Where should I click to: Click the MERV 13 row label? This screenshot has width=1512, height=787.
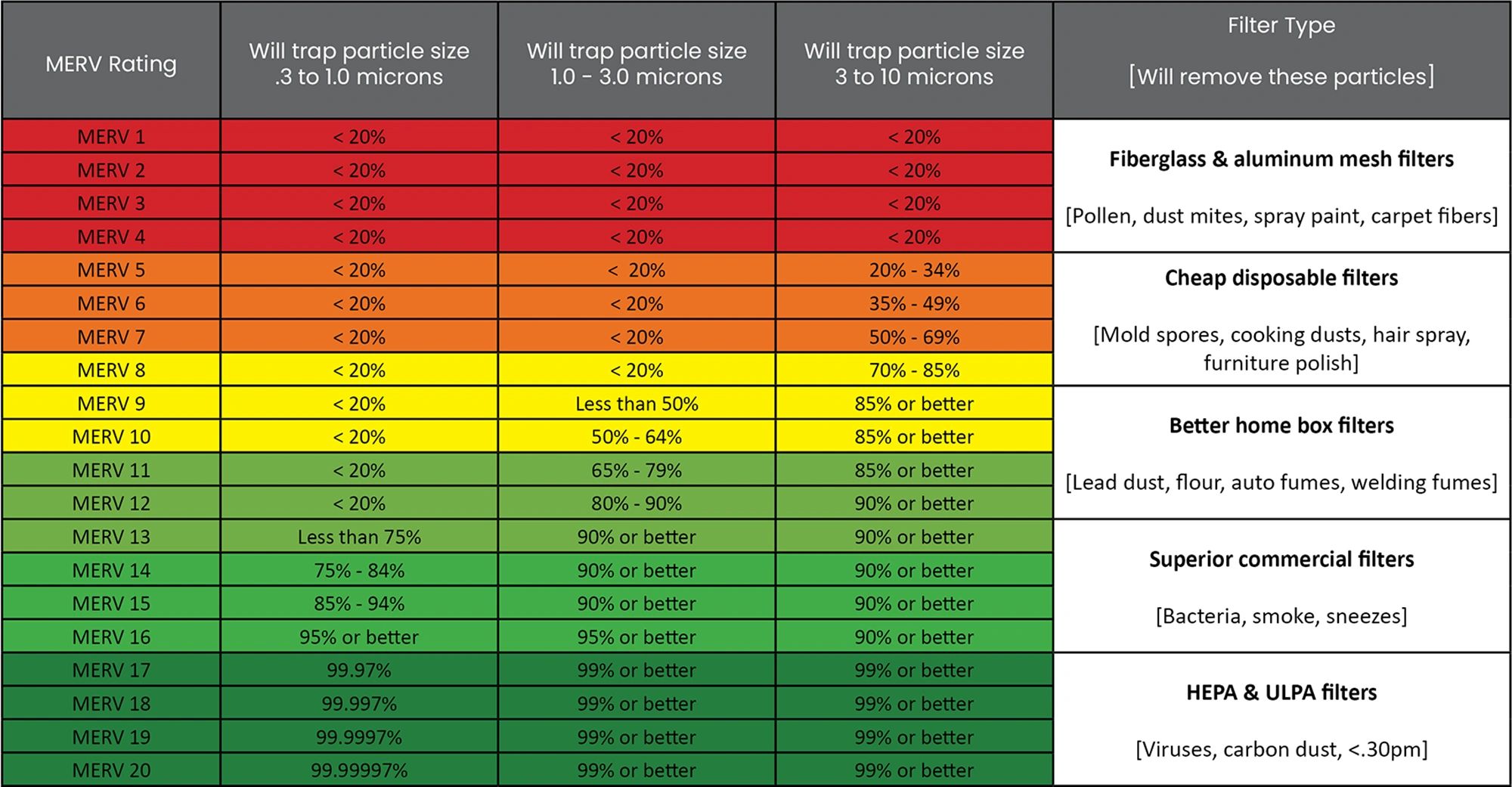click(x=111, y=537)
